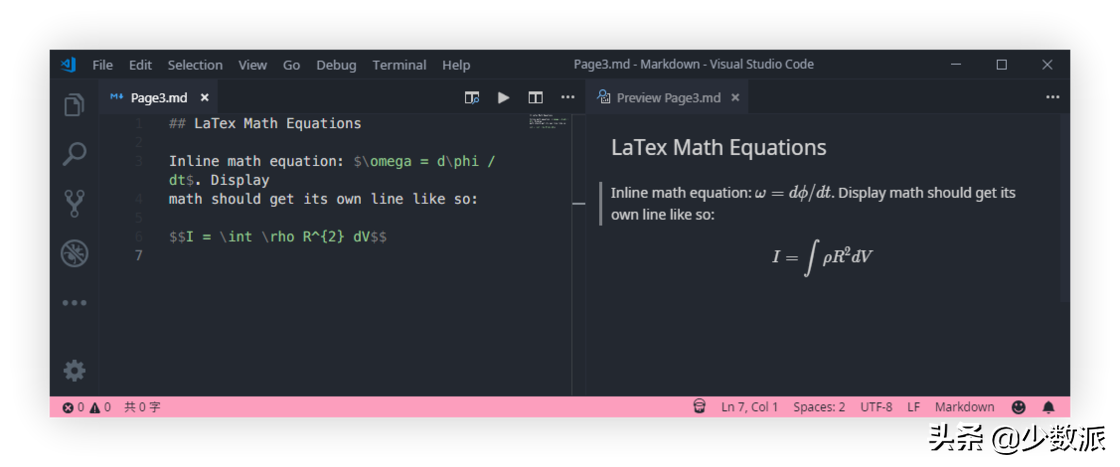Open the Debug menu
1120x467 pixels.
(336, 65)
